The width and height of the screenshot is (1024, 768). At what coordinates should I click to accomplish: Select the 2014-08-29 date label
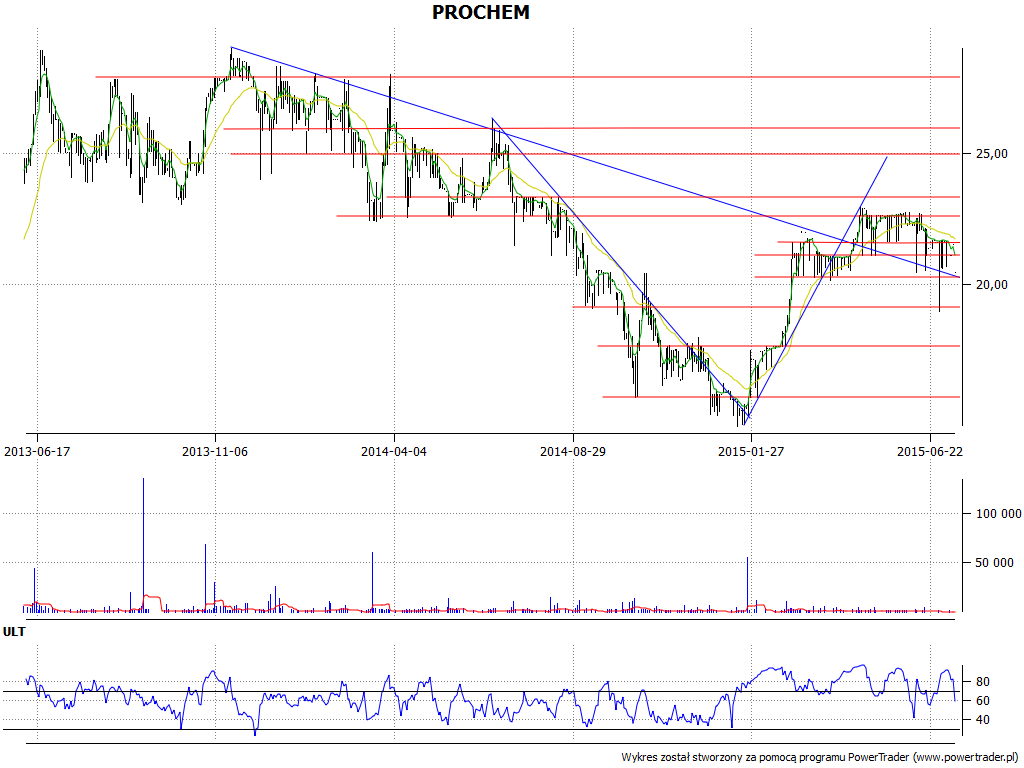coord(573,451)
